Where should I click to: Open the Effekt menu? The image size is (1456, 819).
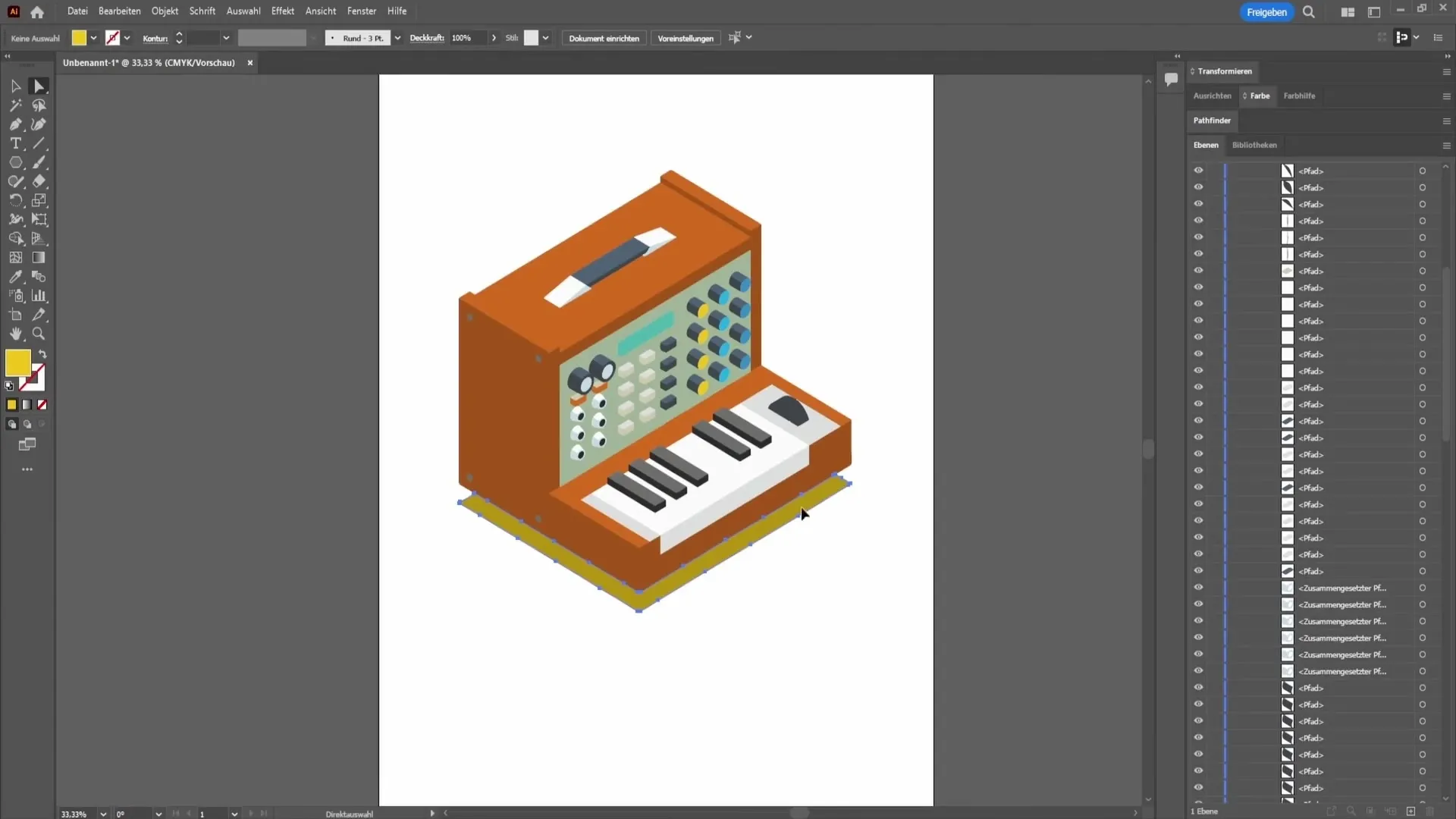point(283,11)
